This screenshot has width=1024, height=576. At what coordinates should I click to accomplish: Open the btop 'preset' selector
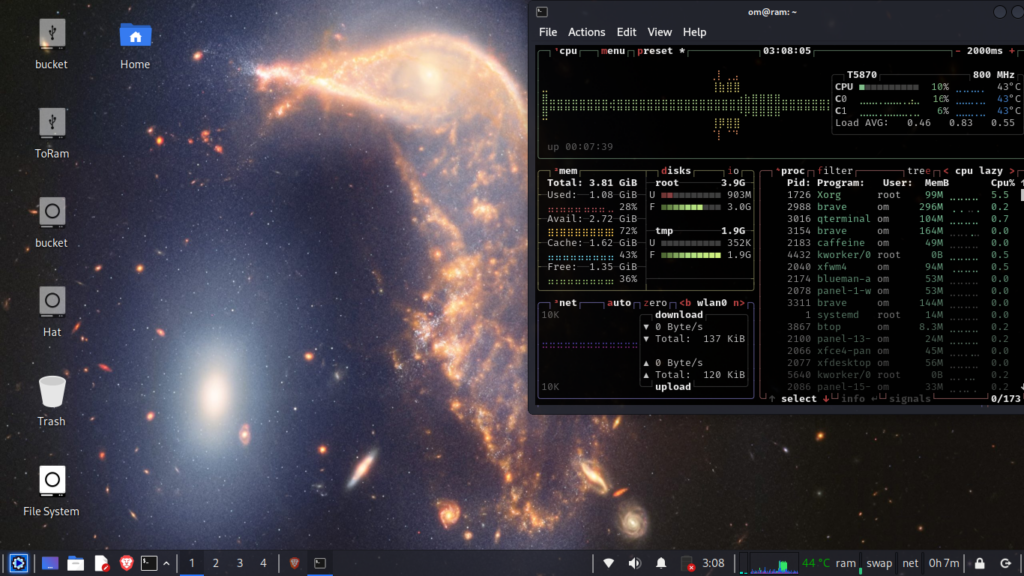[x=655, y=51]
